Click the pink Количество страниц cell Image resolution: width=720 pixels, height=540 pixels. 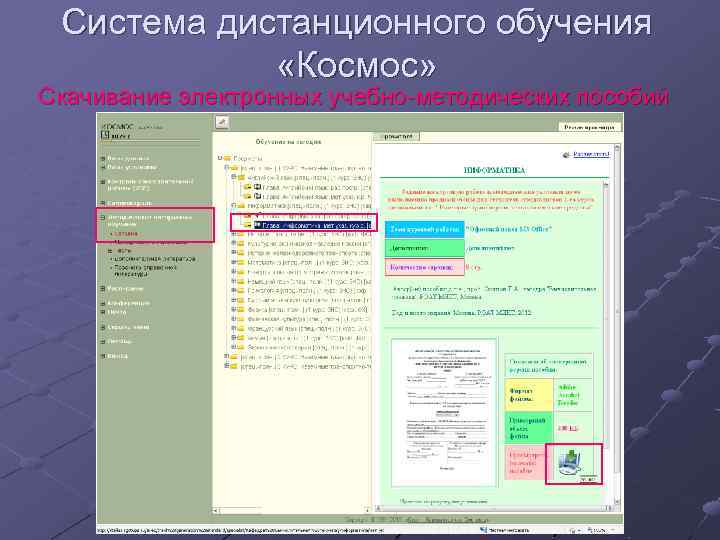[425, 267]
